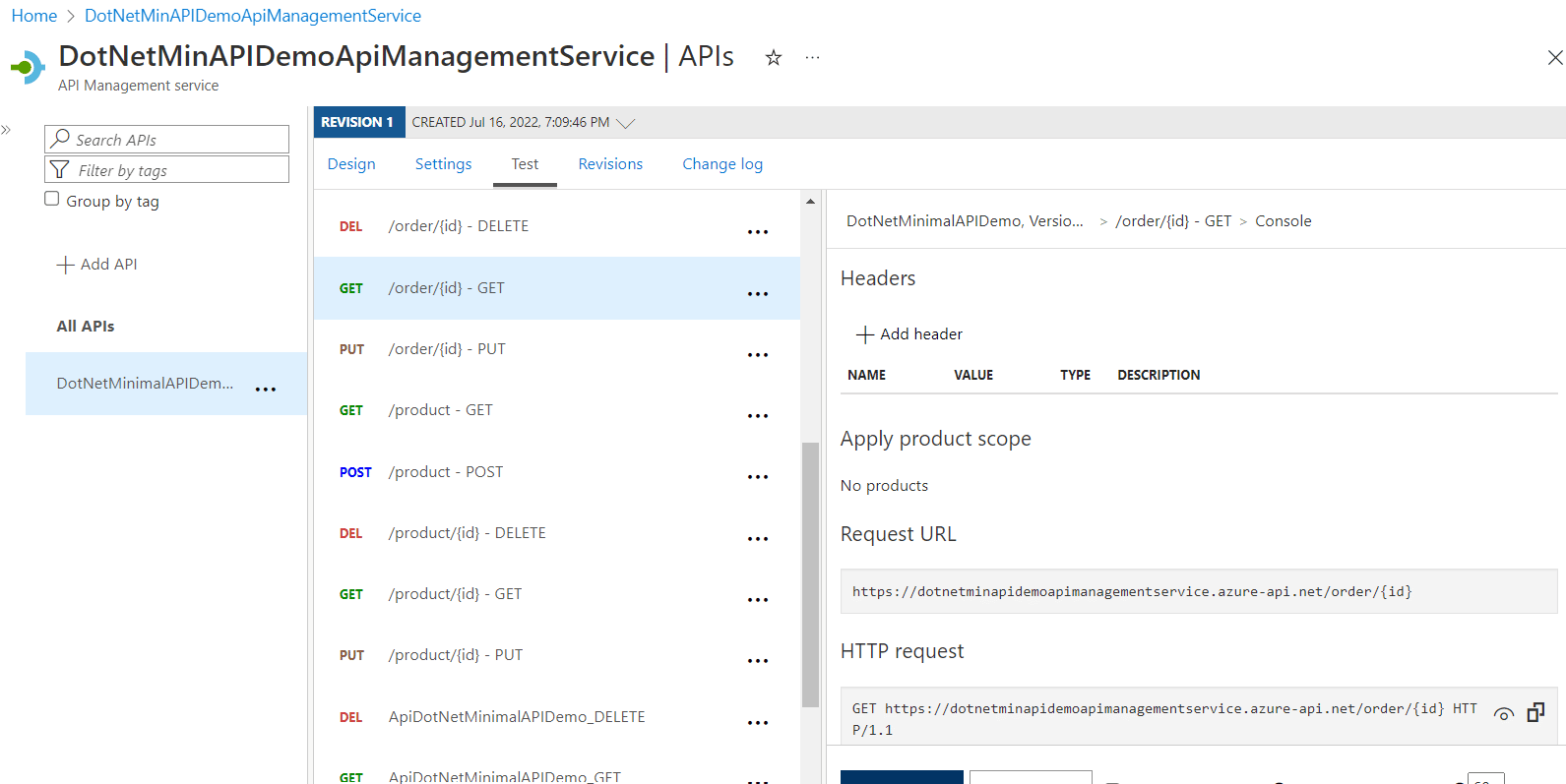Open options for /product - GET operation
Screen dimensions: 1566x784
[x=758, y=416]
